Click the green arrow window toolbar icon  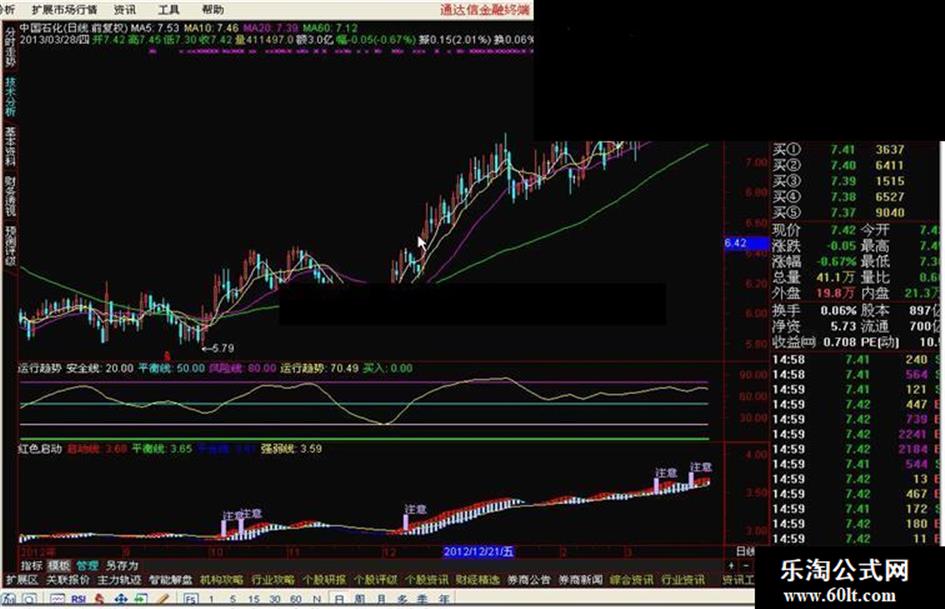coord(141,599)
